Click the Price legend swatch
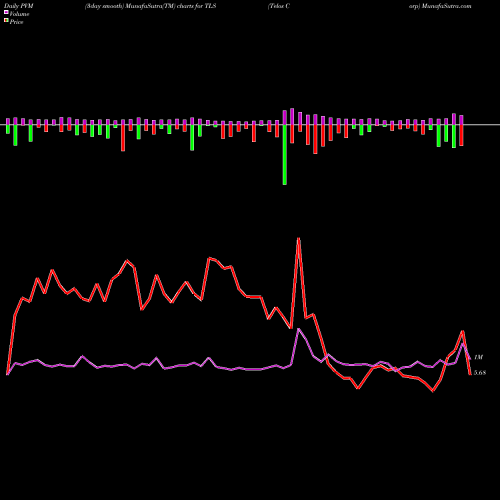Screen dimensions: 500x500 coord(6,20)
